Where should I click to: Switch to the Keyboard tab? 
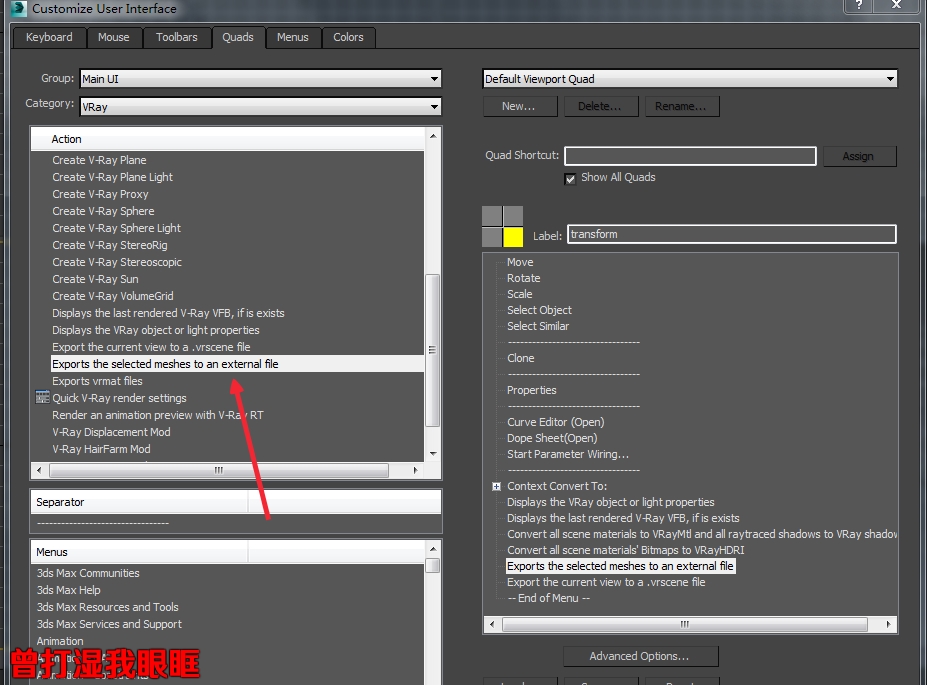click(49, 37)
